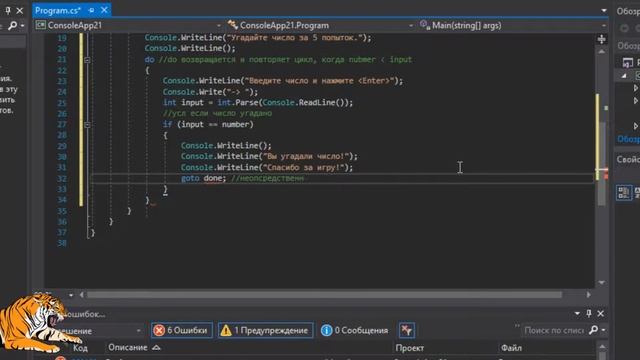Image resolution: width=640 pixels, height=360 pixels.
Task: Close the left side panel
Action: (20, 10)
